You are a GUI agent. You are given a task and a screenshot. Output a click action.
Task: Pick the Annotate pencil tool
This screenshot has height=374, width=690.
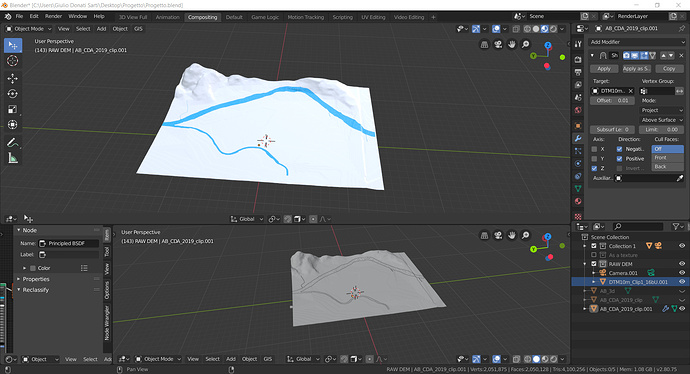point(13,143)
